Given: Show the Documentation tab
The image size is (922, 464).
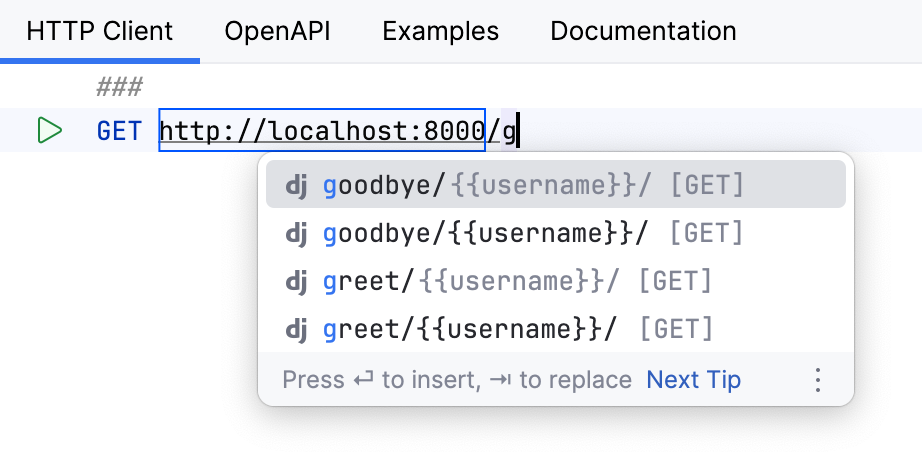Looking at the screenshot, I should point(643,31).
